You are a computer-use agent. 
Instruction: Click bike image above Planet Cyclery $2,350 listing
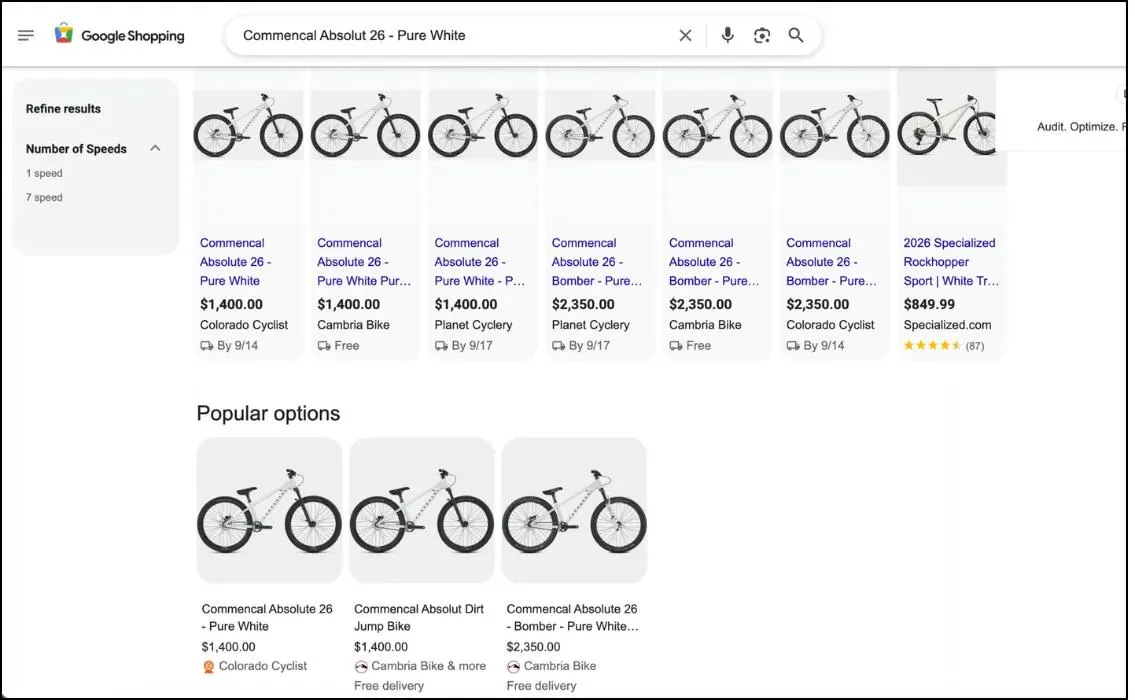pyautogui.click(x=600, y=125)
